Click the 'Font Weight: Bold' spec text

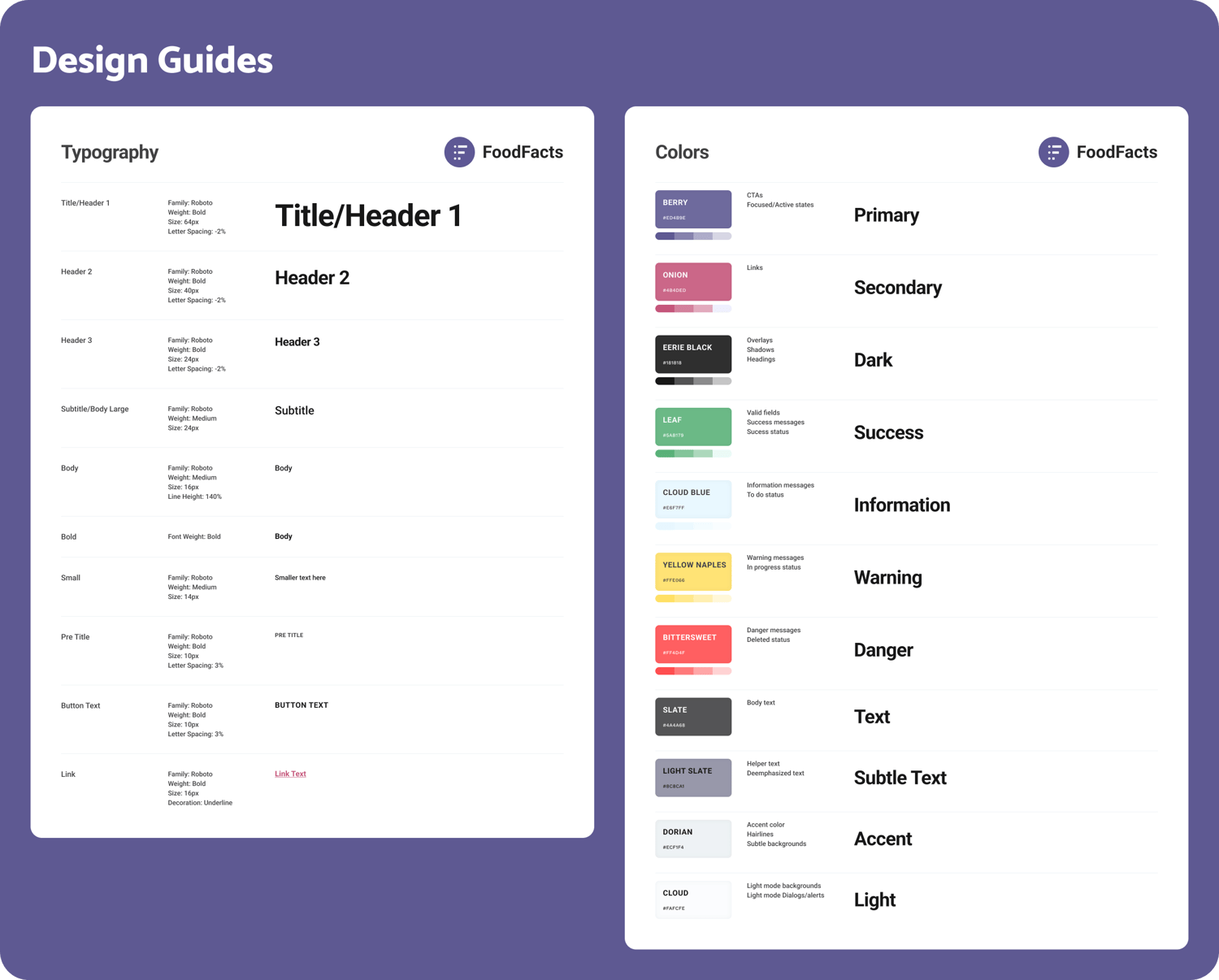tap(194, 536)
